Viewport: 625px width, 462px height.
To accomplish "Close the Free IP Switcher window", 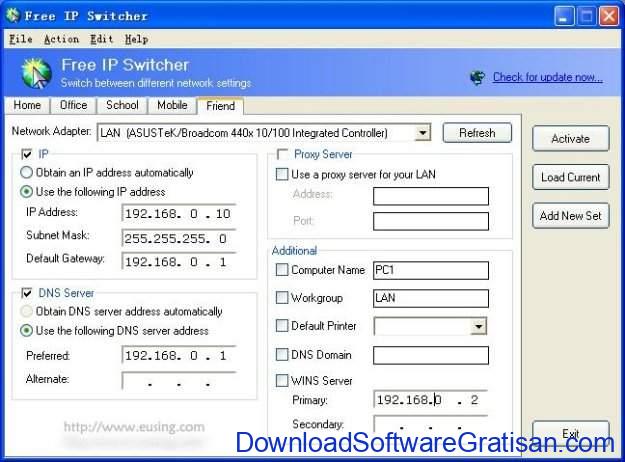I will click(x=609, y=16).
